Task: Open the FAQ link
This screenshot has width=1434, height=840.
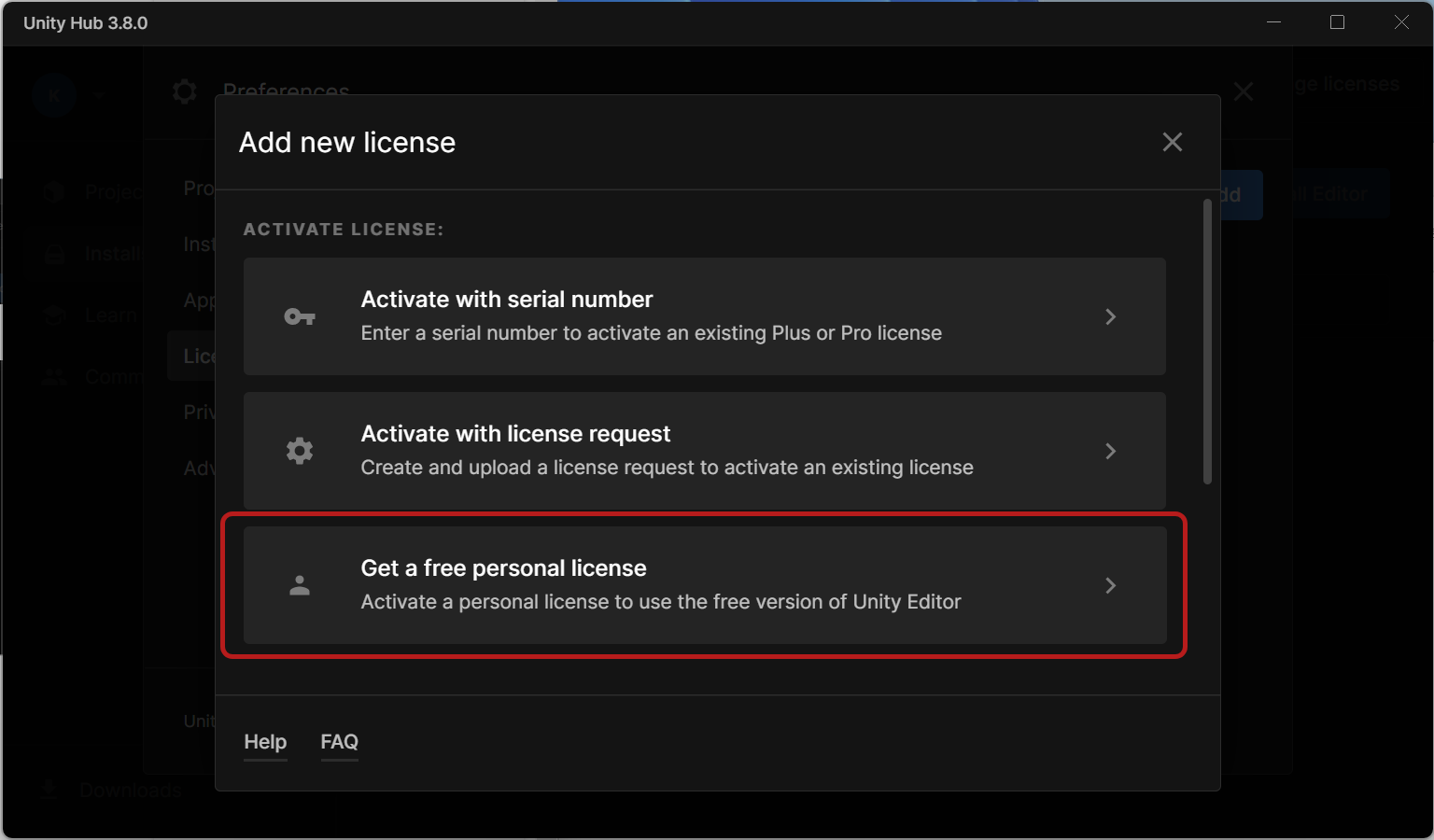Action: [x=339, y=742]
